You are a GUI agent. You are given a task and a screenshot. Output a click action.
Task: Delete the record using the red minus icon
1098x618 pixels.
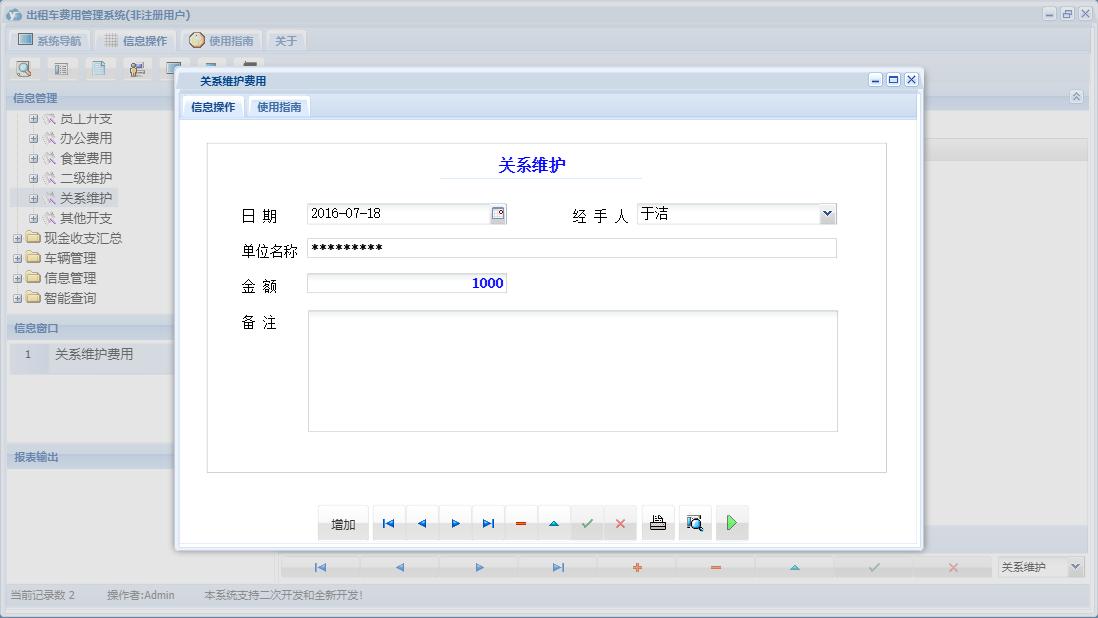(521, 522)
